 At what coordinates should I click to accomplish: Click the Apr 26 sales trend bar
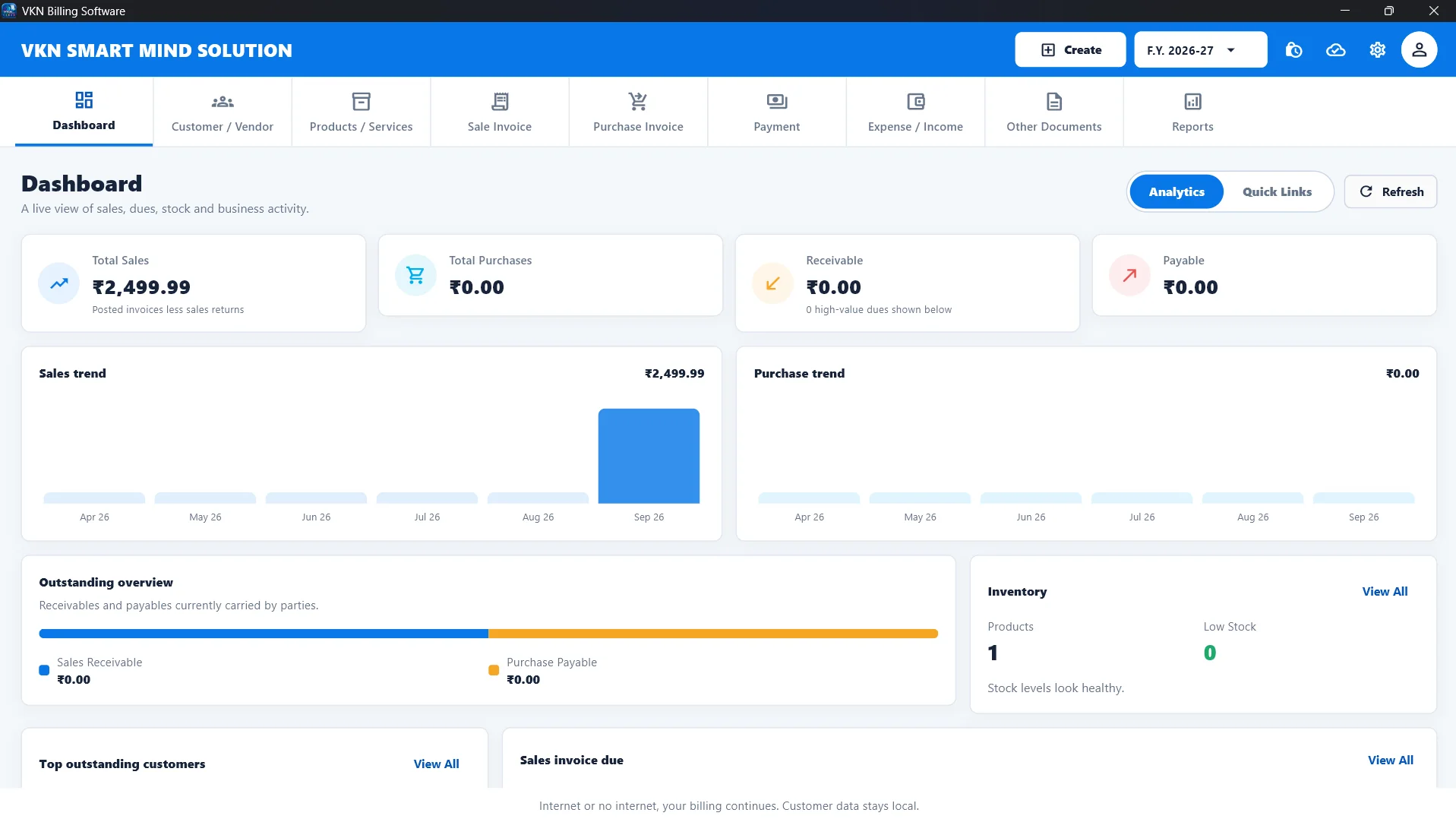pyautogui.click(x=94, y=498)
